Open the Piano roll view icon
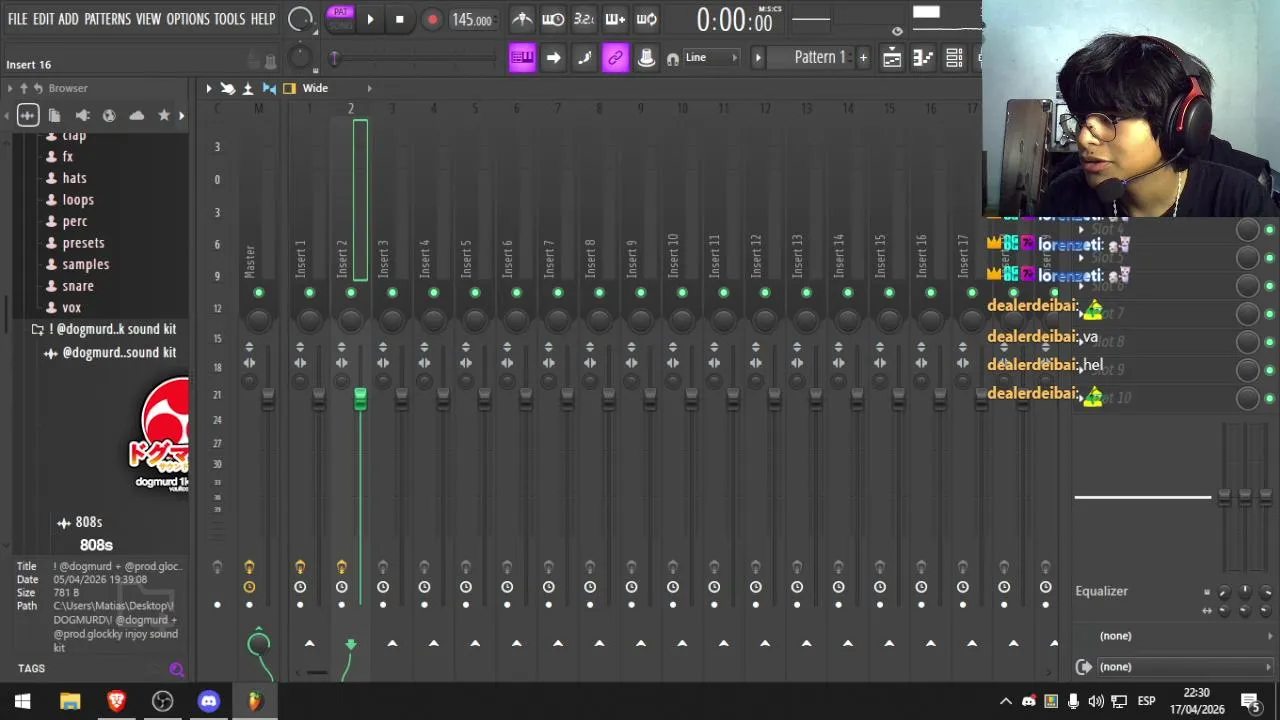 (x=923, y=58)
